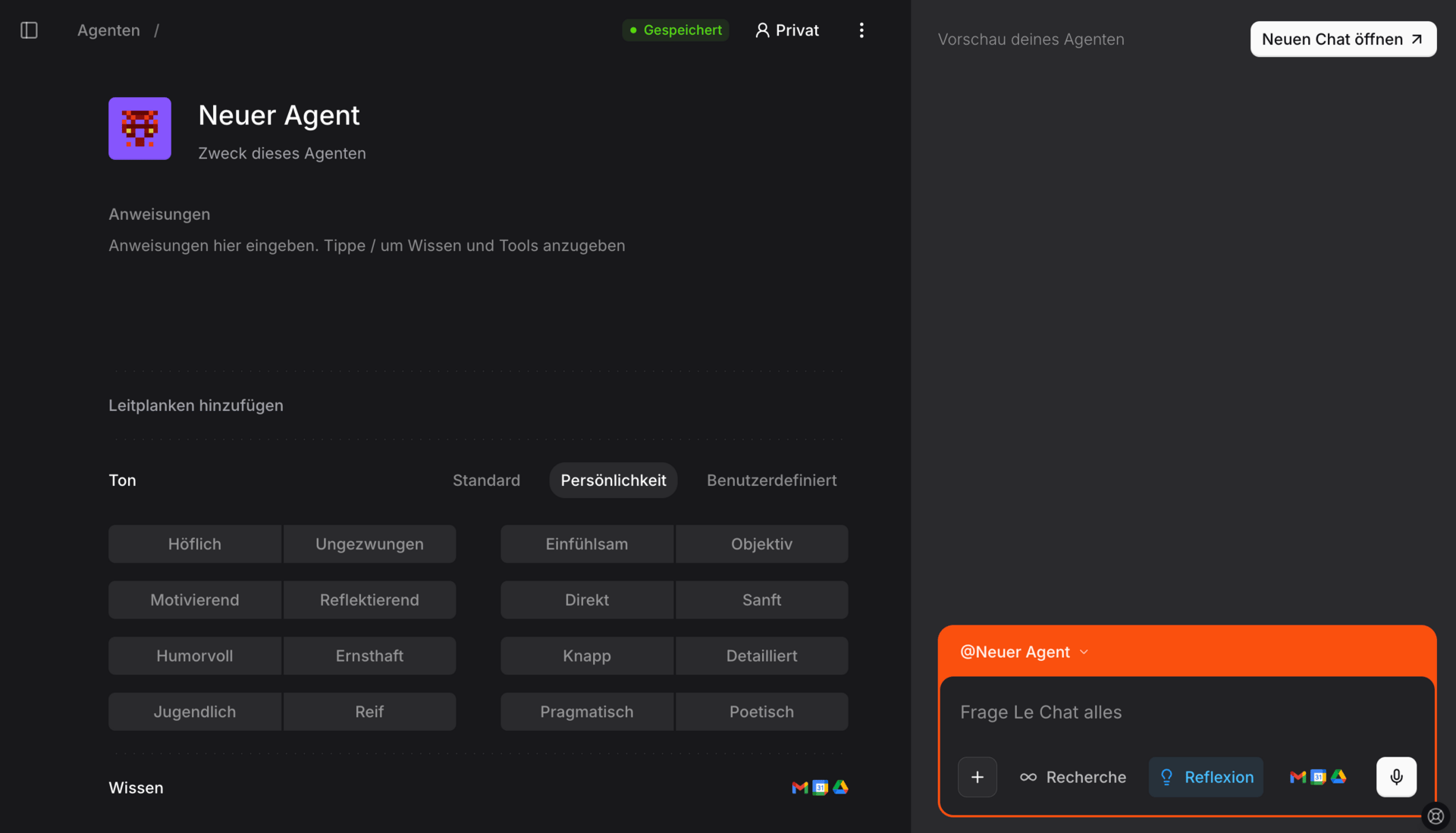Click the plus attachment button
Viewport: 1456px width, 833px height.
[977, 777]
